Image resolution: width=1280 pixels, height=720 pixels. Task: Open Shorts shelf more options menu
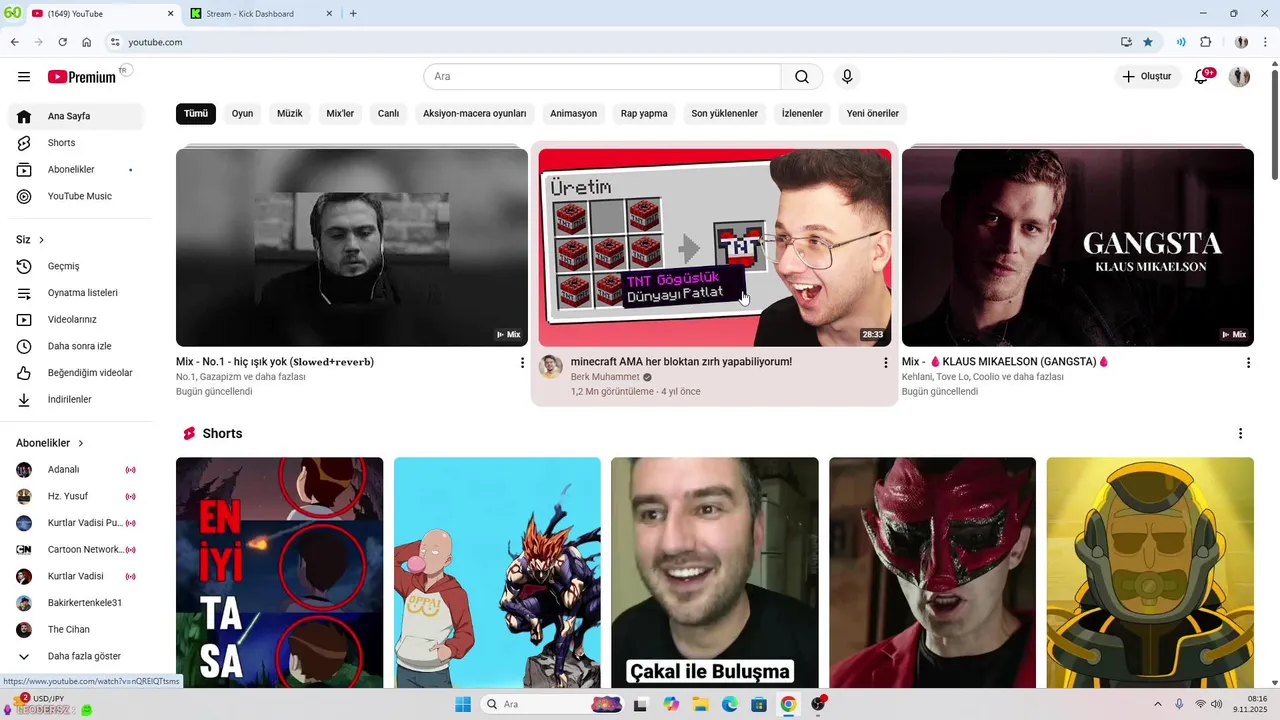(1241, 434)
